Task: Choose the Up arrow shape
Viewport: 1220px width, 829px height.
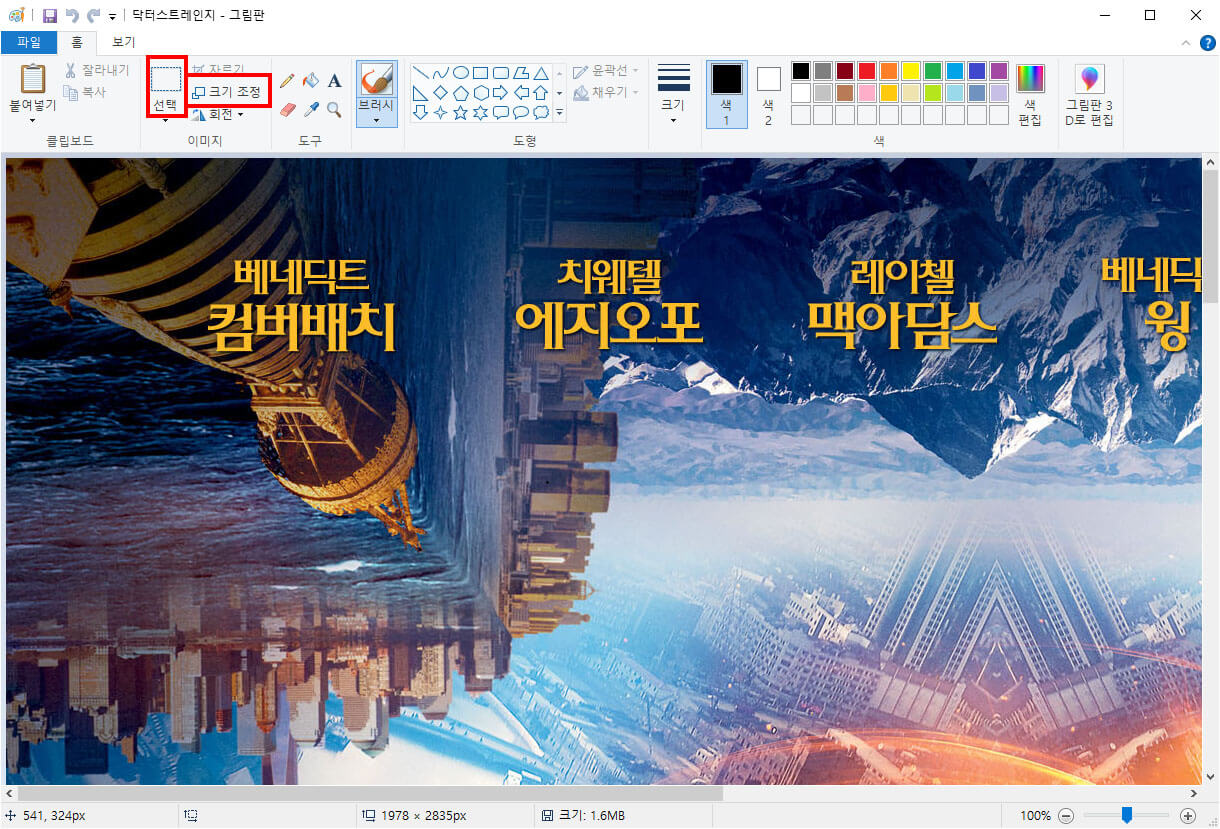Action: tap(541, 93)
